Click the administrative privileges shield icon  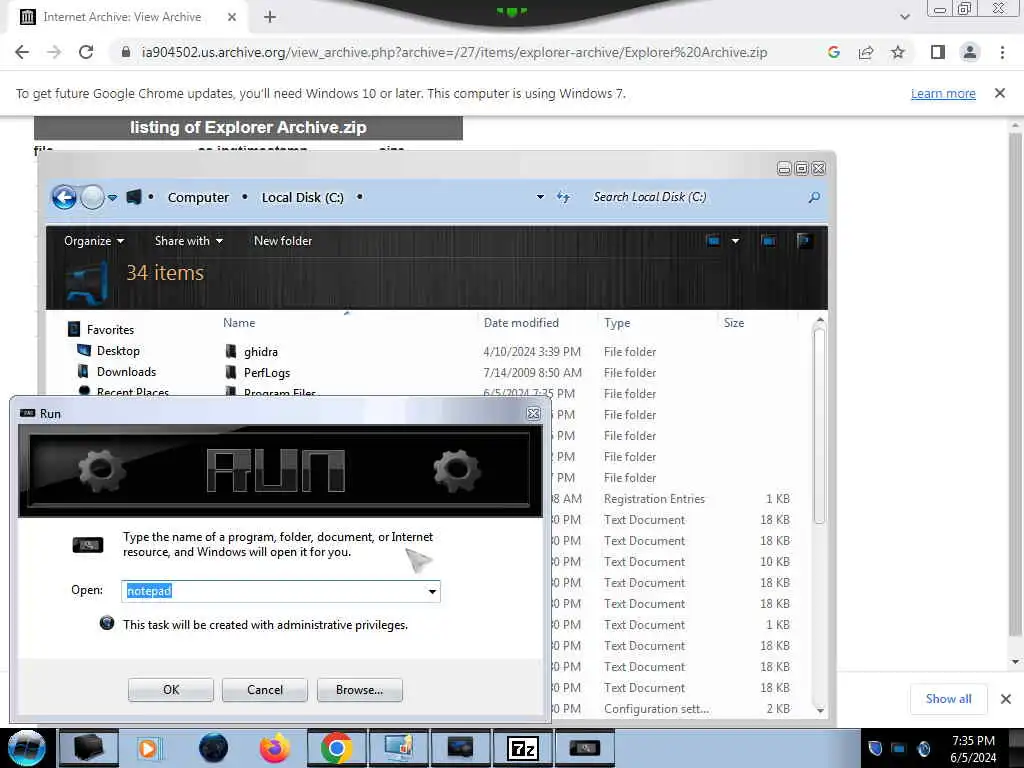click(x=106, y=623)
